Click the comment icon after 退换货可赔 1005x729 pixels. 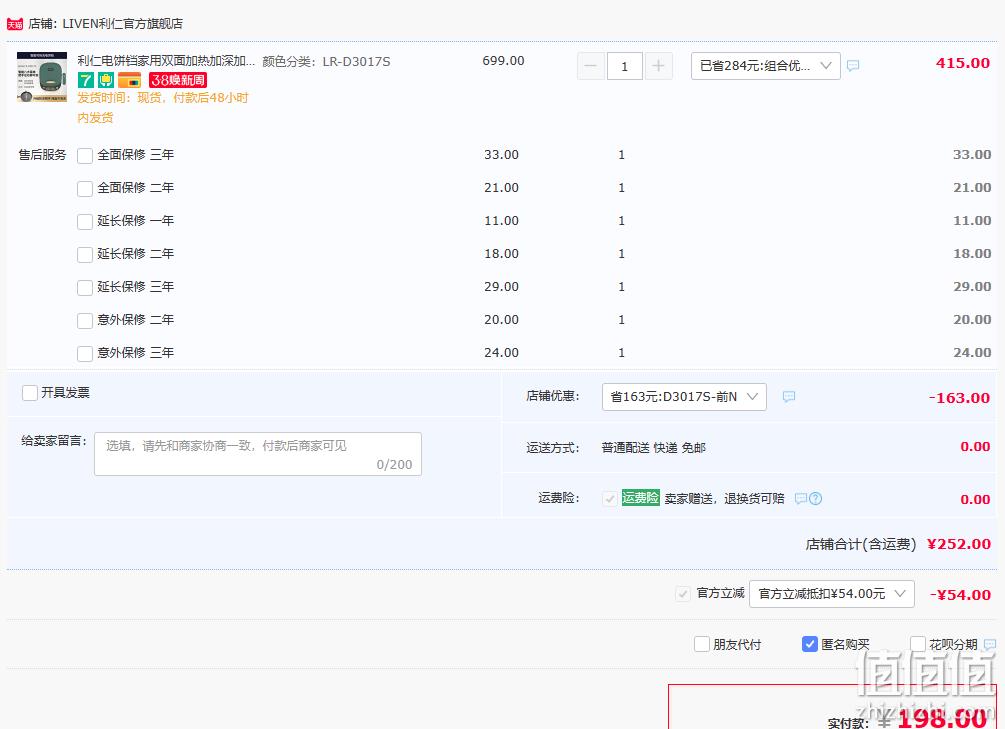click(801, 499)
